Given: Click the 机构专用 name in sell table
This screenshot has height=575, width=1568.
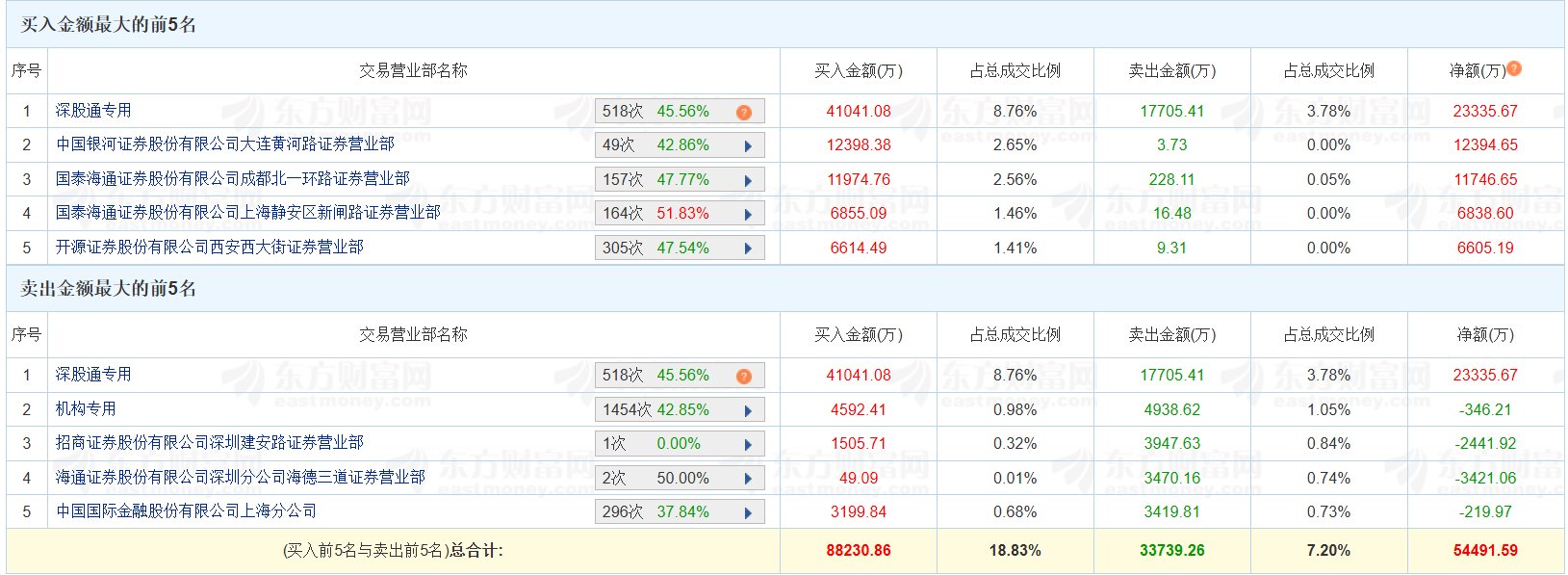Looking at the screenshot, I should 86,408.
